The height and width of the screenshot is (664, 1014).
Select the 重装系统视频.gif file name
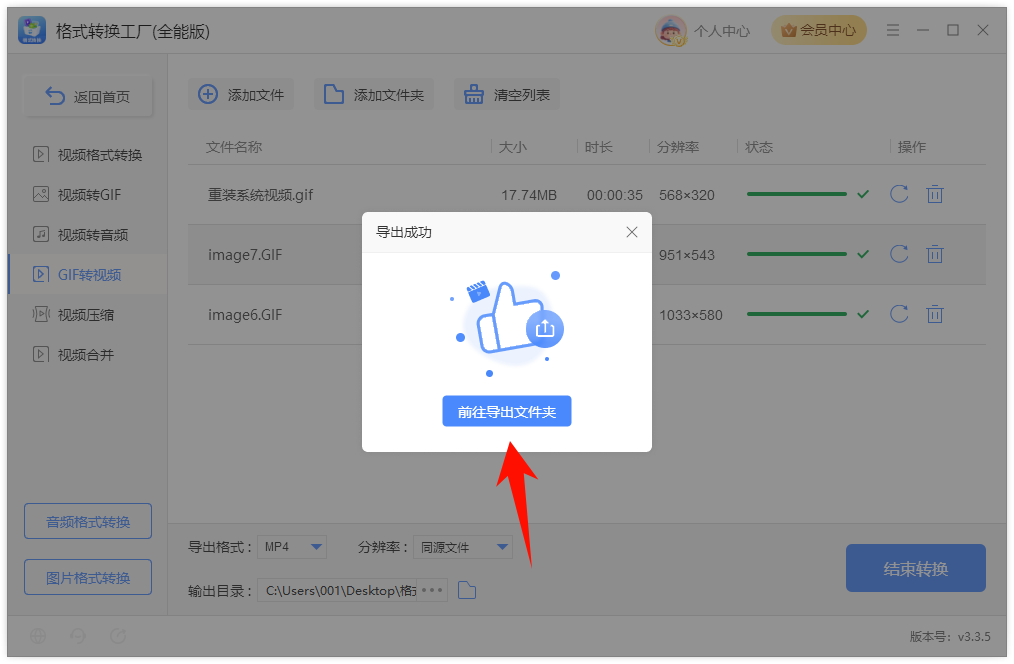point(261,195)
